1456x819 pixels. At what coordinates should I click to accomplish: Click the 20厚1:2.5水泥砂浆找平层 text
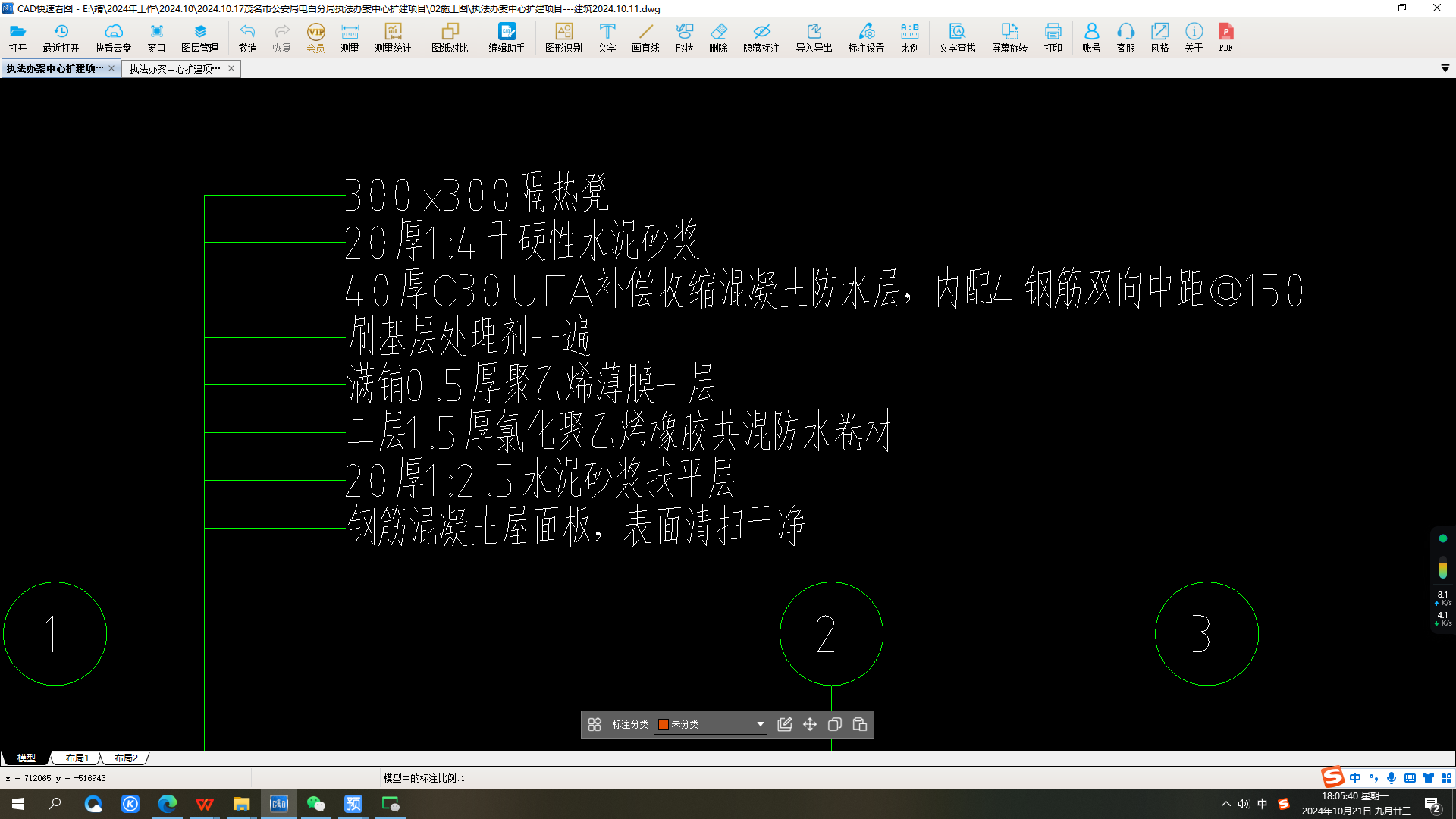click(x=539, y=479)
